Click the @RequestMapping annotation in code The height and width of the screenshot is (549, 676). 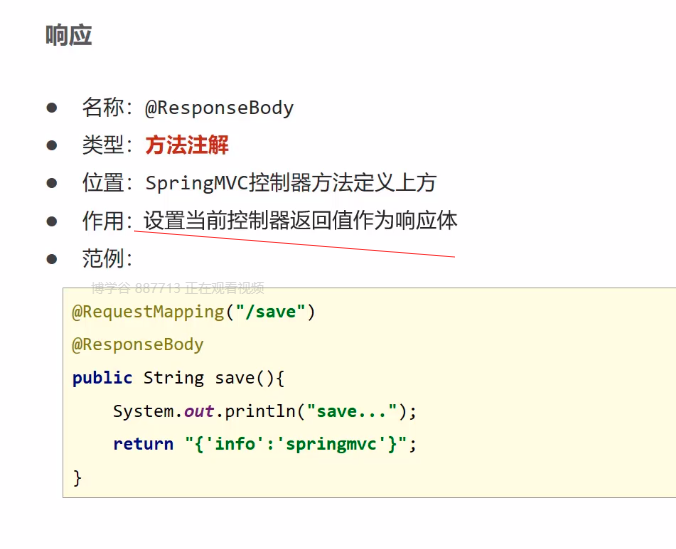pyautogui.click(x=148, y=312)
